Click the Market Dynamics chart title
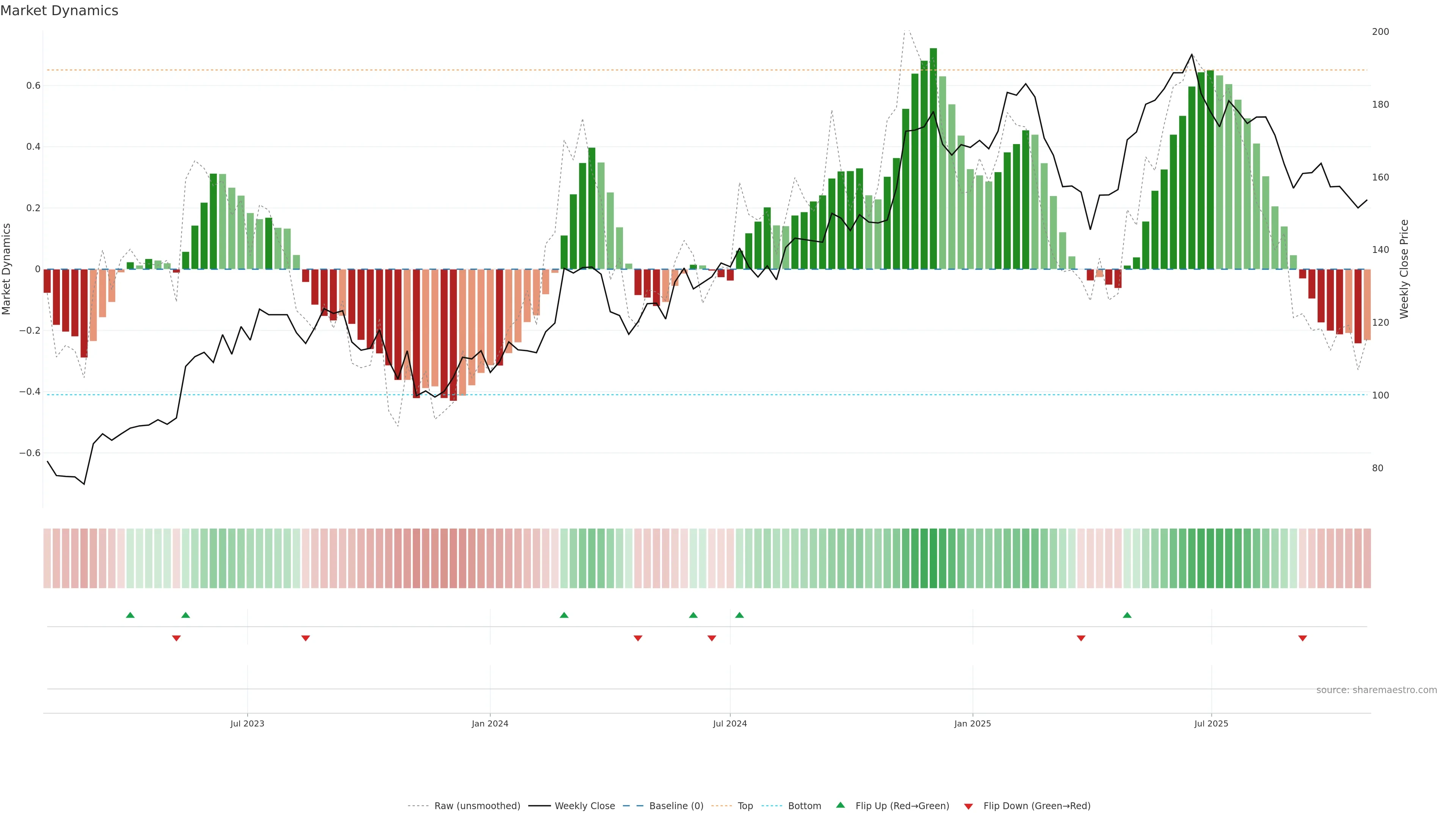The width and height of the screenshot is (1456, 819). tap(60, 11)
